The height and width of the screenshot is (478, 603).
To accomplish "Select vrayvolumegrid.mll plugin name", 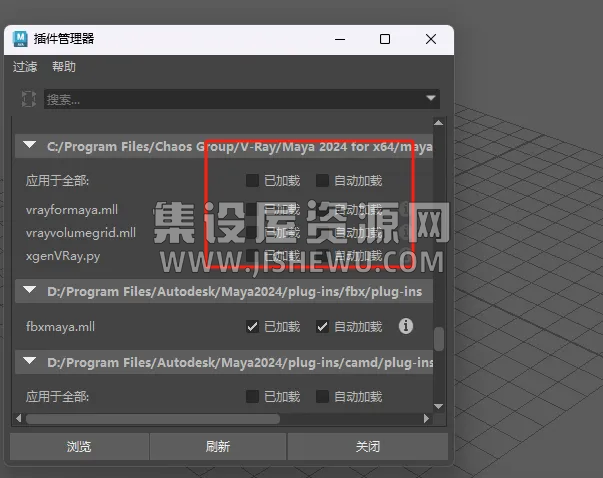I will point(81,233).
